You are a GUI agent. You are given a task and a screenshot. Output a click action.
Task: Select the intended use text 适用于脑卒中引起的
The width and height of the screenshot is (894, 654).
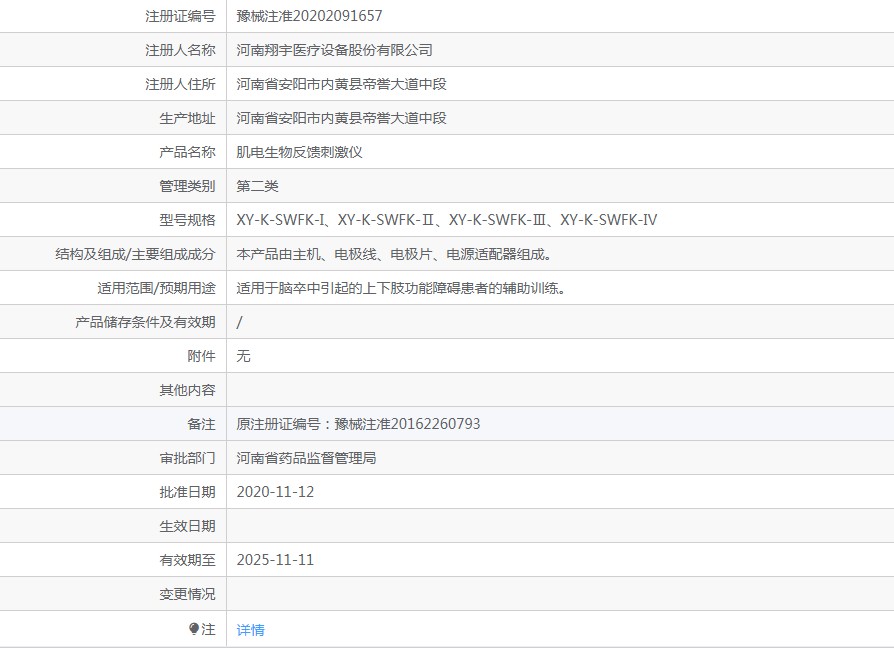coord(401,288)
